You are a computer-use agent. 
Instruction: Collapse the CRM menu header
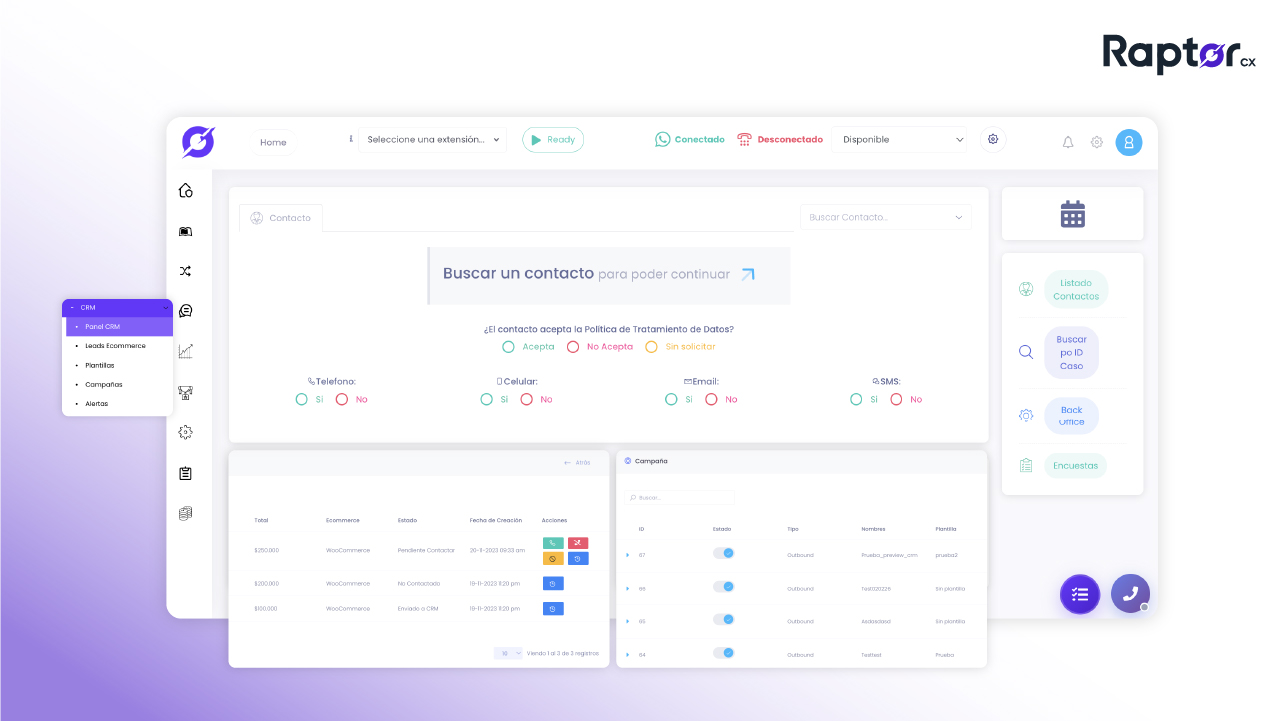pos(117,308)
